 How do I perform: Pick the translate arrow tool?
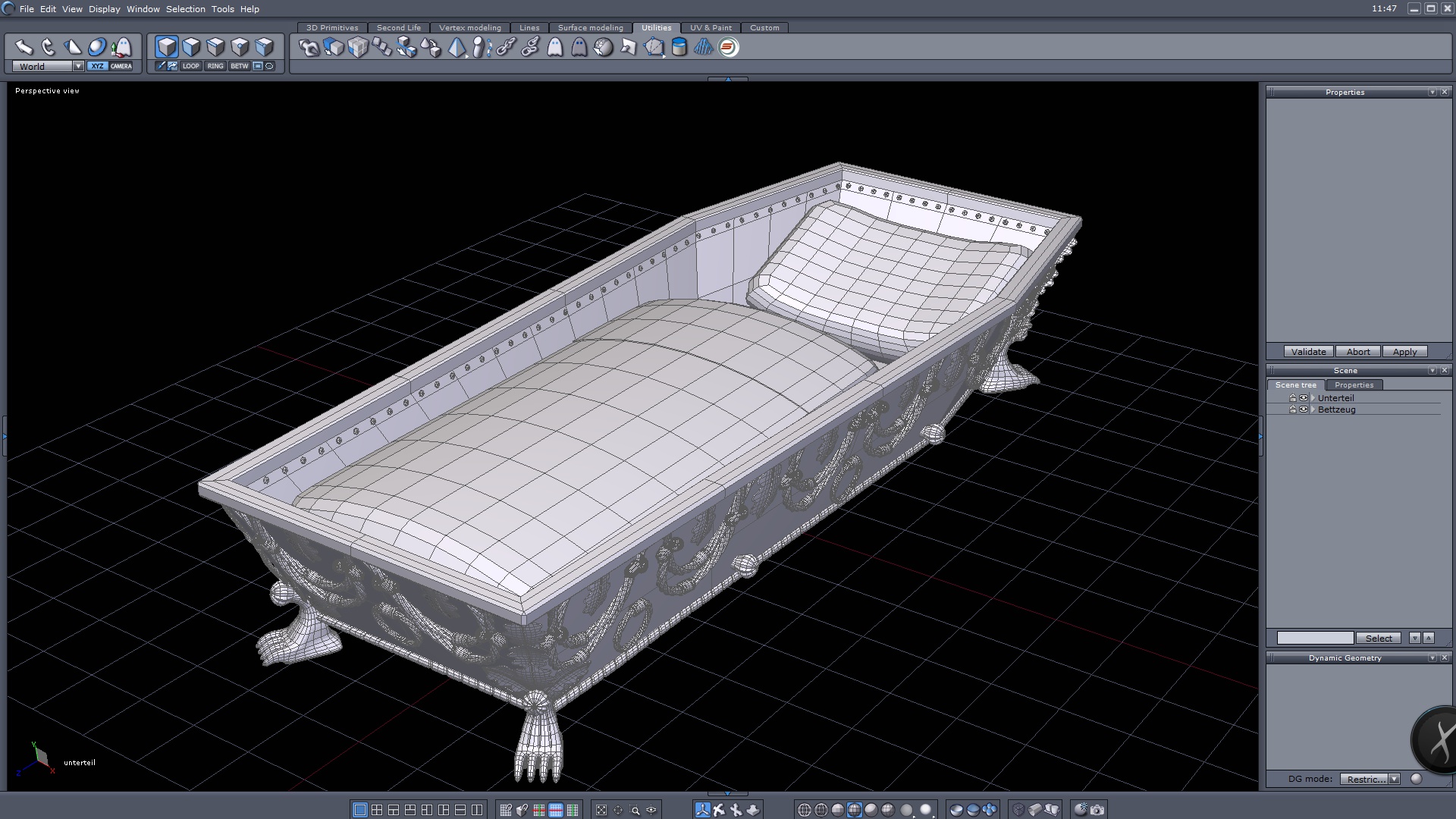coord(24,47)
